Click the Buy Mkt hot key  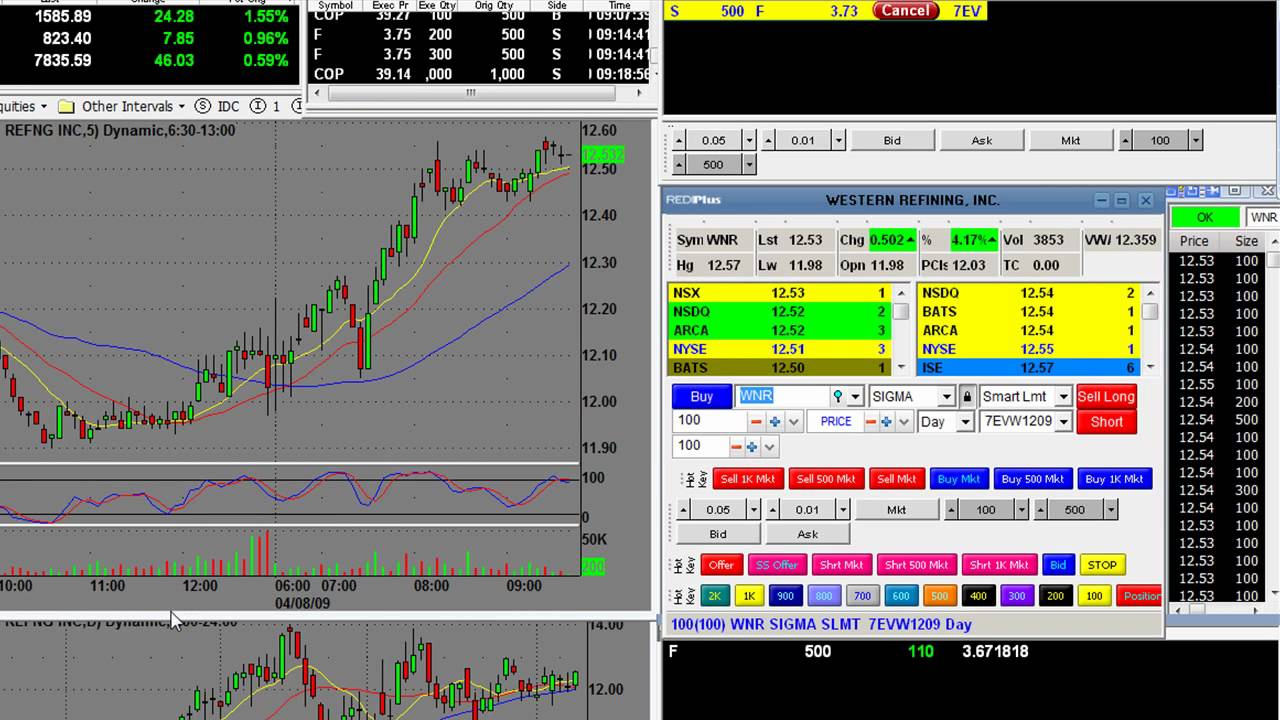959,479
